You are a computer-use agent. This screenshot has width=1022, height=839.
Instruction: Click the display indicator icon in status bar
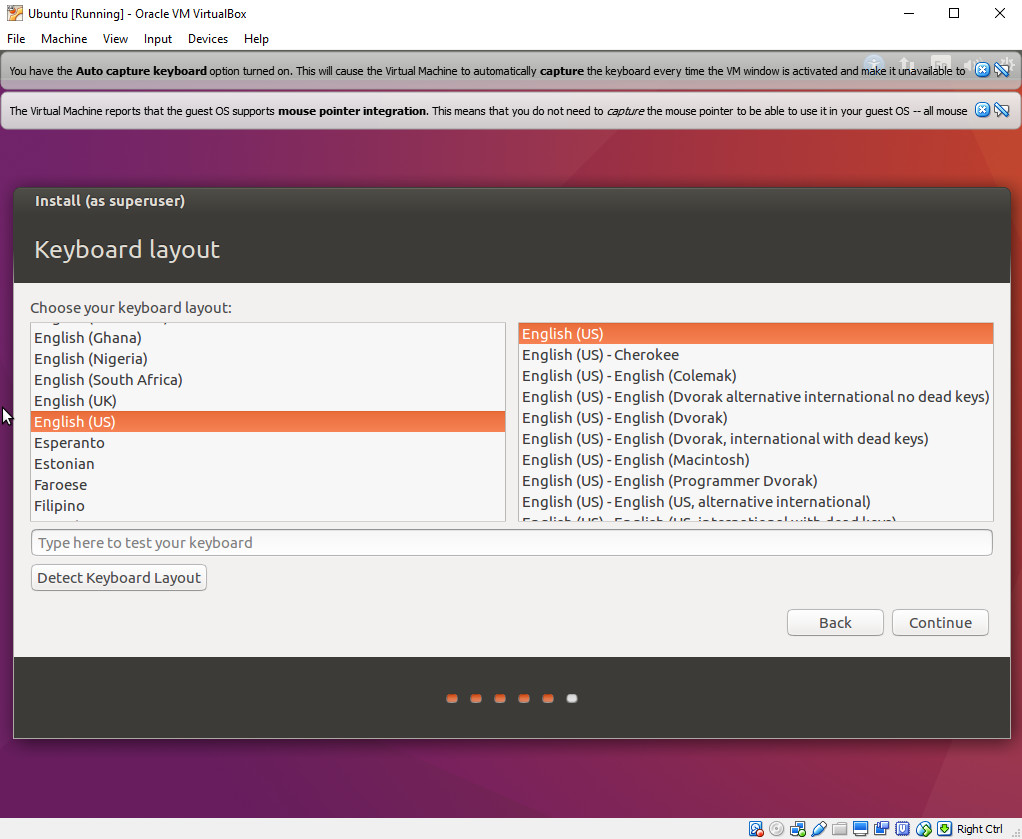tap(860, 829)
